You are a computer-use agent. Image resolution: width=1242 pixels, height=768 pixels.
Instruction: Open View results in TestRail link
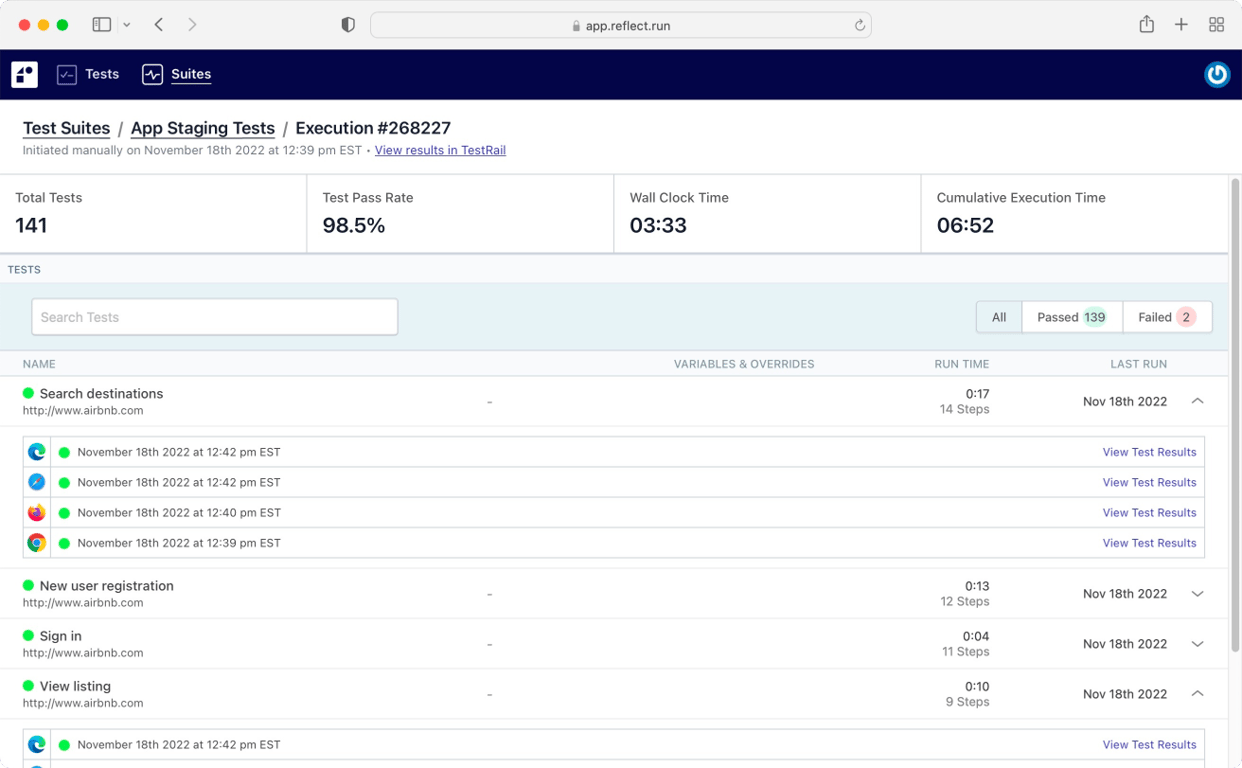(x=440, y=150)
